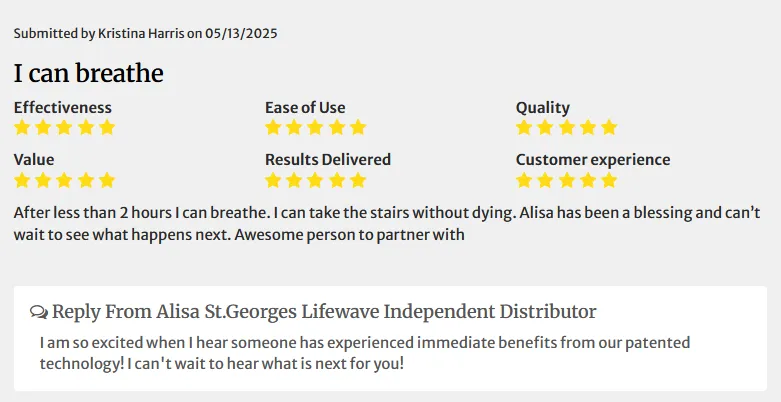Click the Results Delivered label
This screenshot has height=402, width=781.
(x=328, y=159)
